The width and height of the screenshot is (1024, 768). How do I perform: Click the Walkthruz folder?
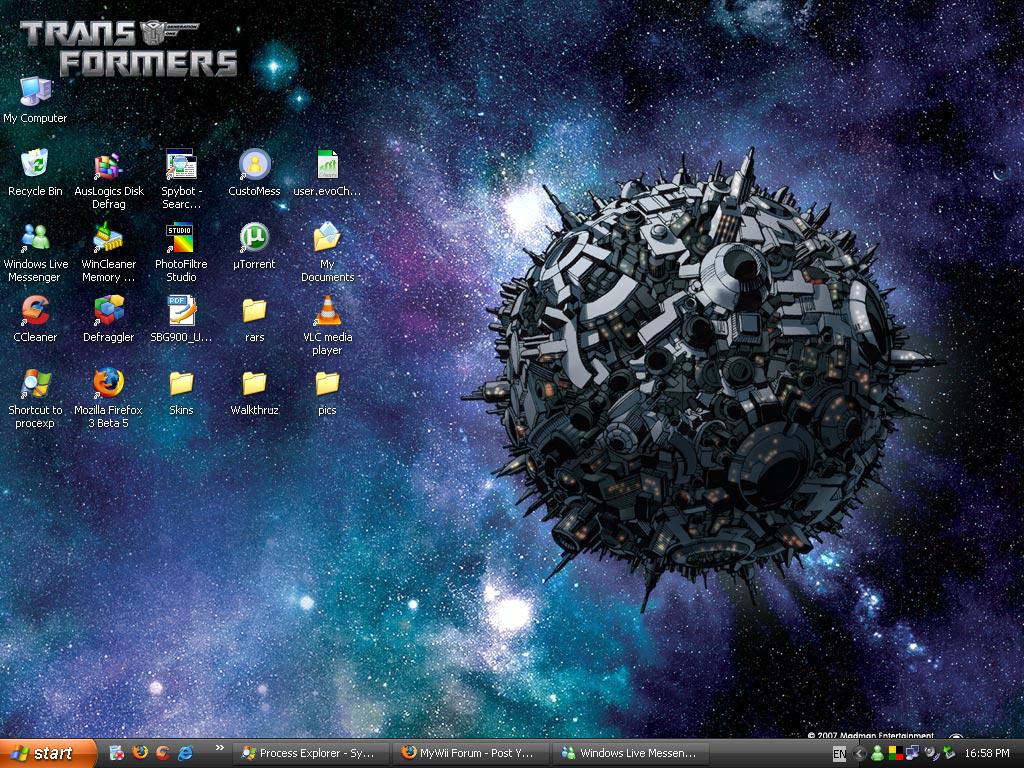coord(254,383)
